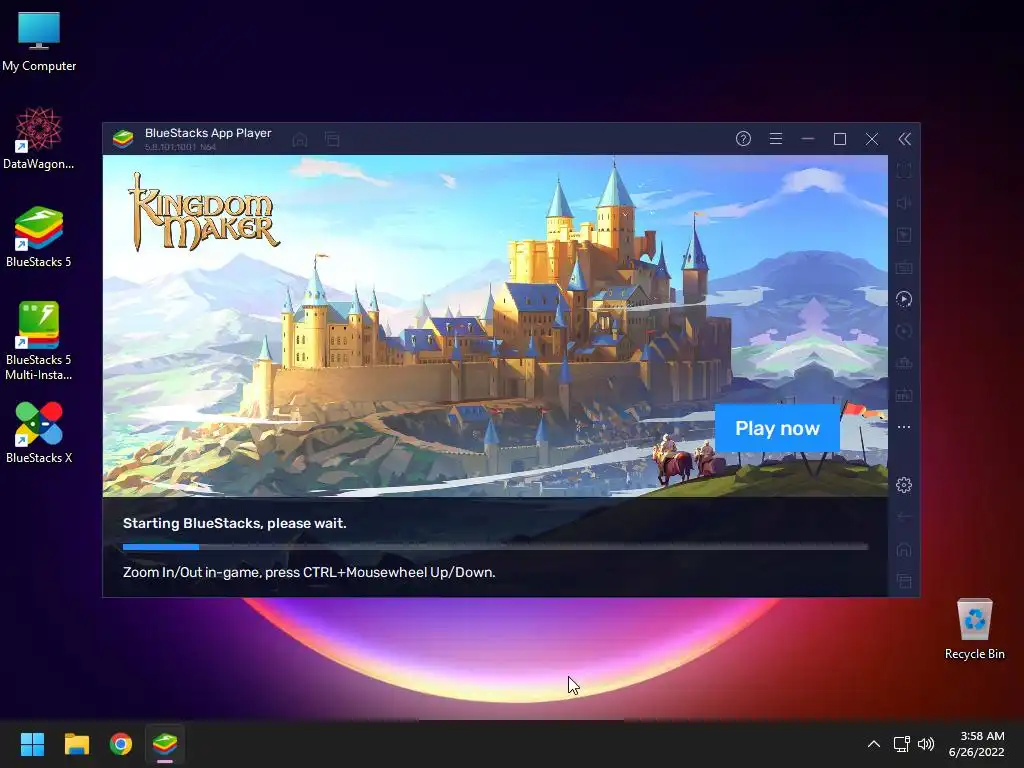Image resolution: width=1024 pixels, height=768 pixels.
Task: Click the startup progress bar
Action: click(495, 547)
